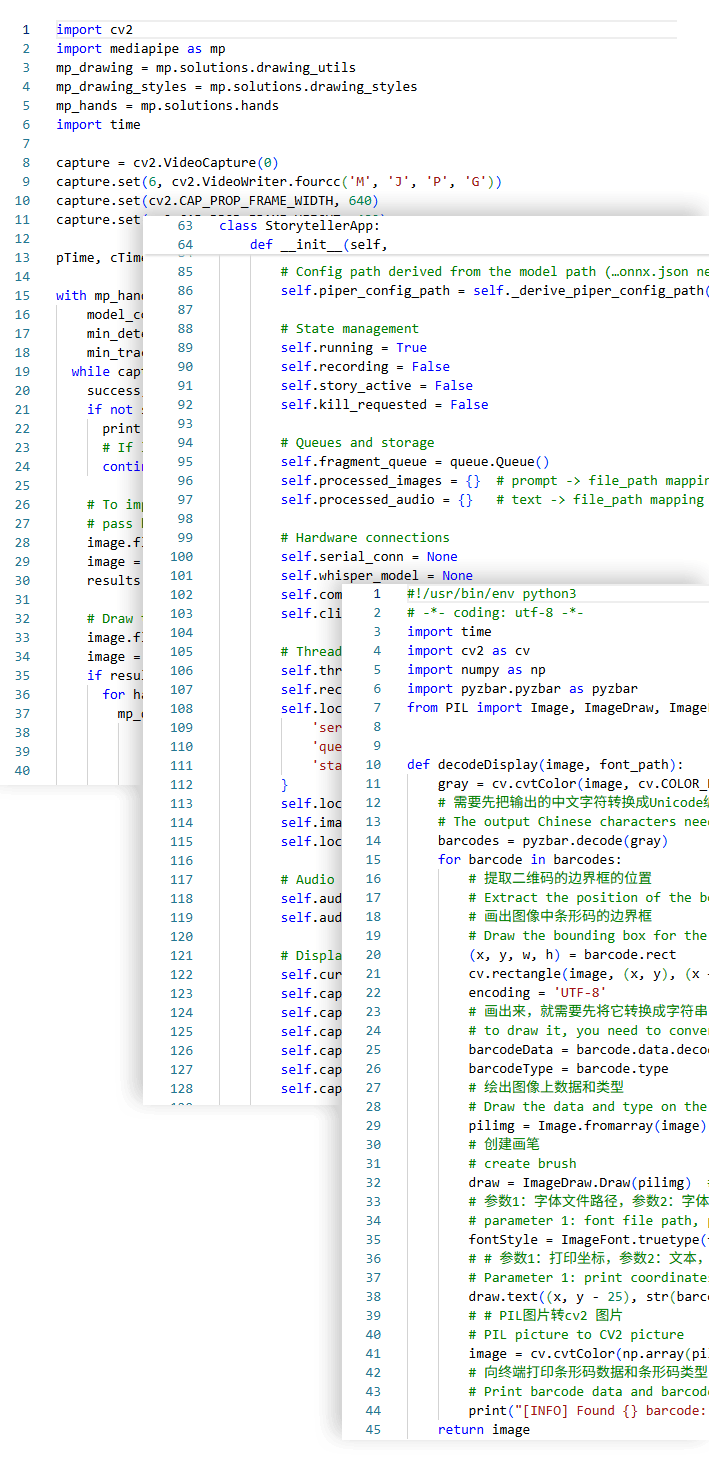Click the "self.whisper_model = None" line
The width and height of the screenshot is (709, 1478).
point(376,576)
